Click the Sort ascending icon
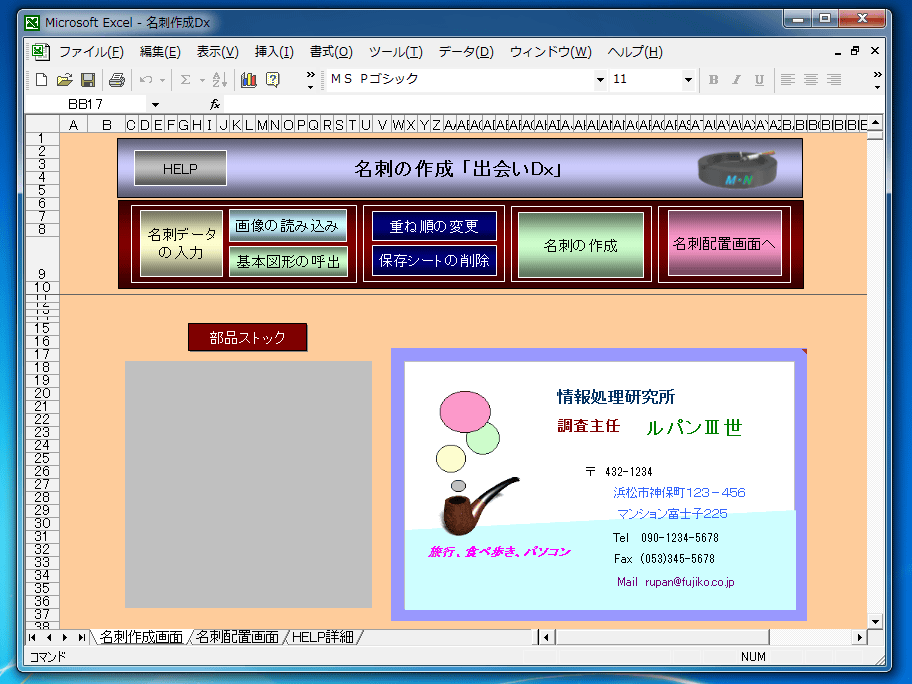Screen dimensions: 912x684 [x=220, y=80]
